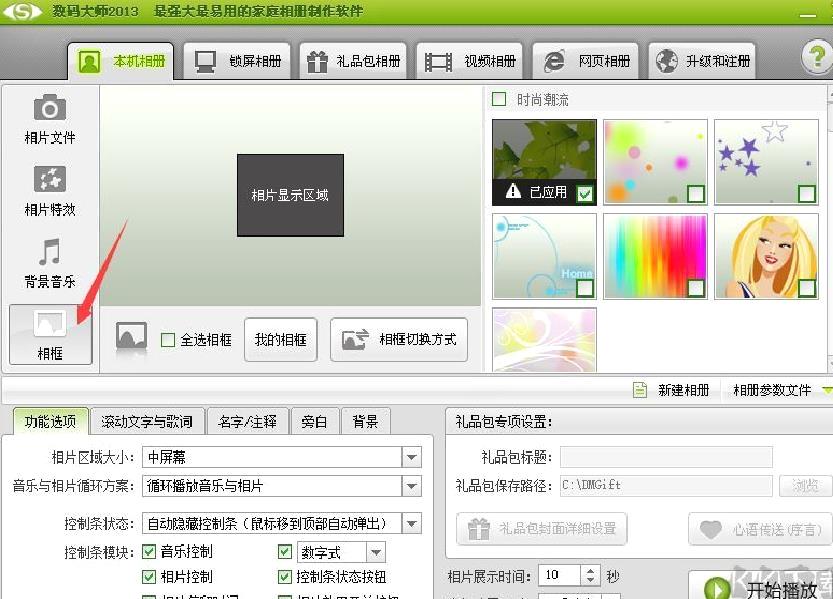Expand the 音乐与相片循环方案 dropdown

pos(412,486)
